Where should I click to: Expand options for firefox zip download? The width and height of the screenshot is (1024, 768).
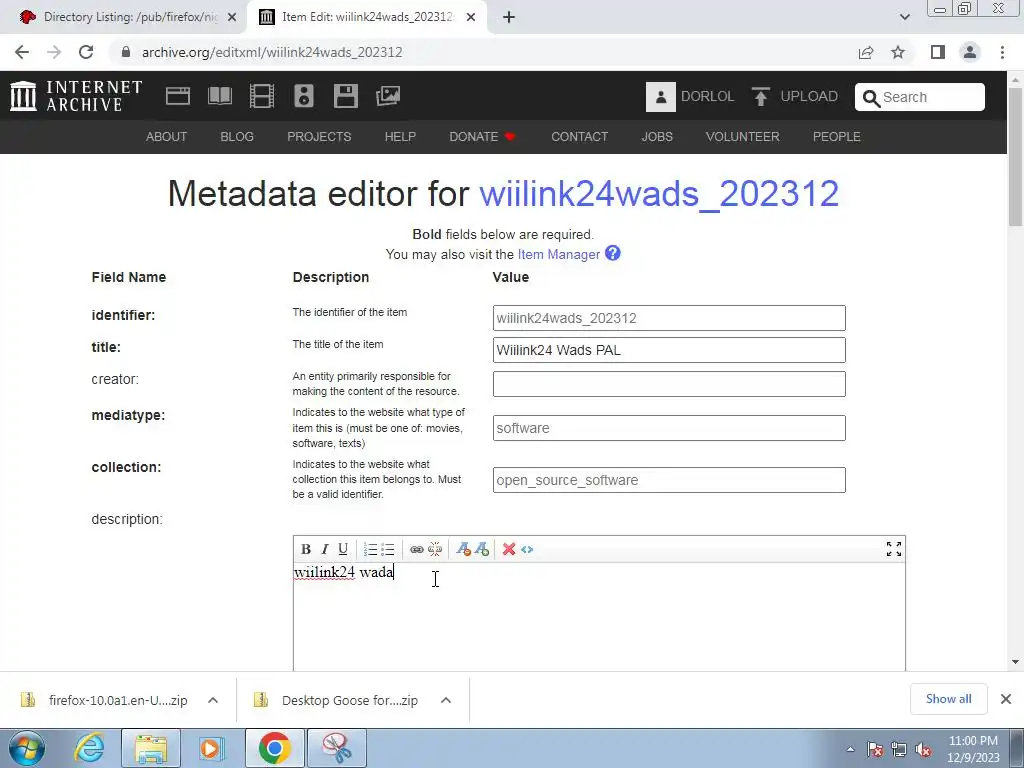213,700
